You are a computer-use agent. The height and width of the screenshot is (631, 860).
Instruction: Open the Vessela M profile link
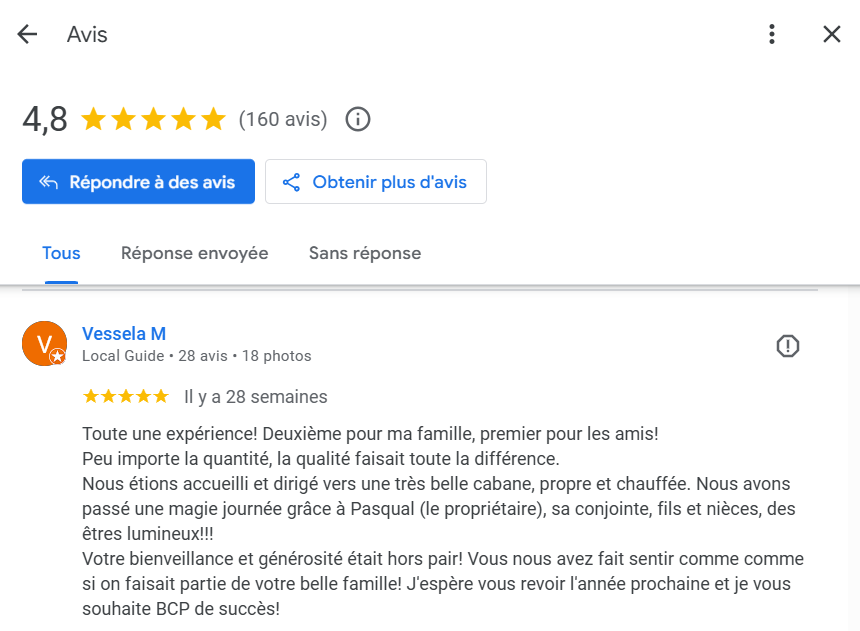[124, 334]
